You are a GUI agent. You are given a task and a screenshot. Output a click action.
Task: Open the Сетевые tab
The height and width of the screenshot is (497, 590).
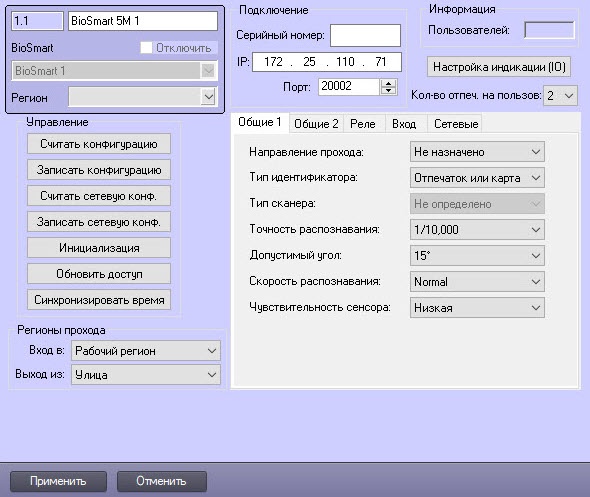pos(456,124)
